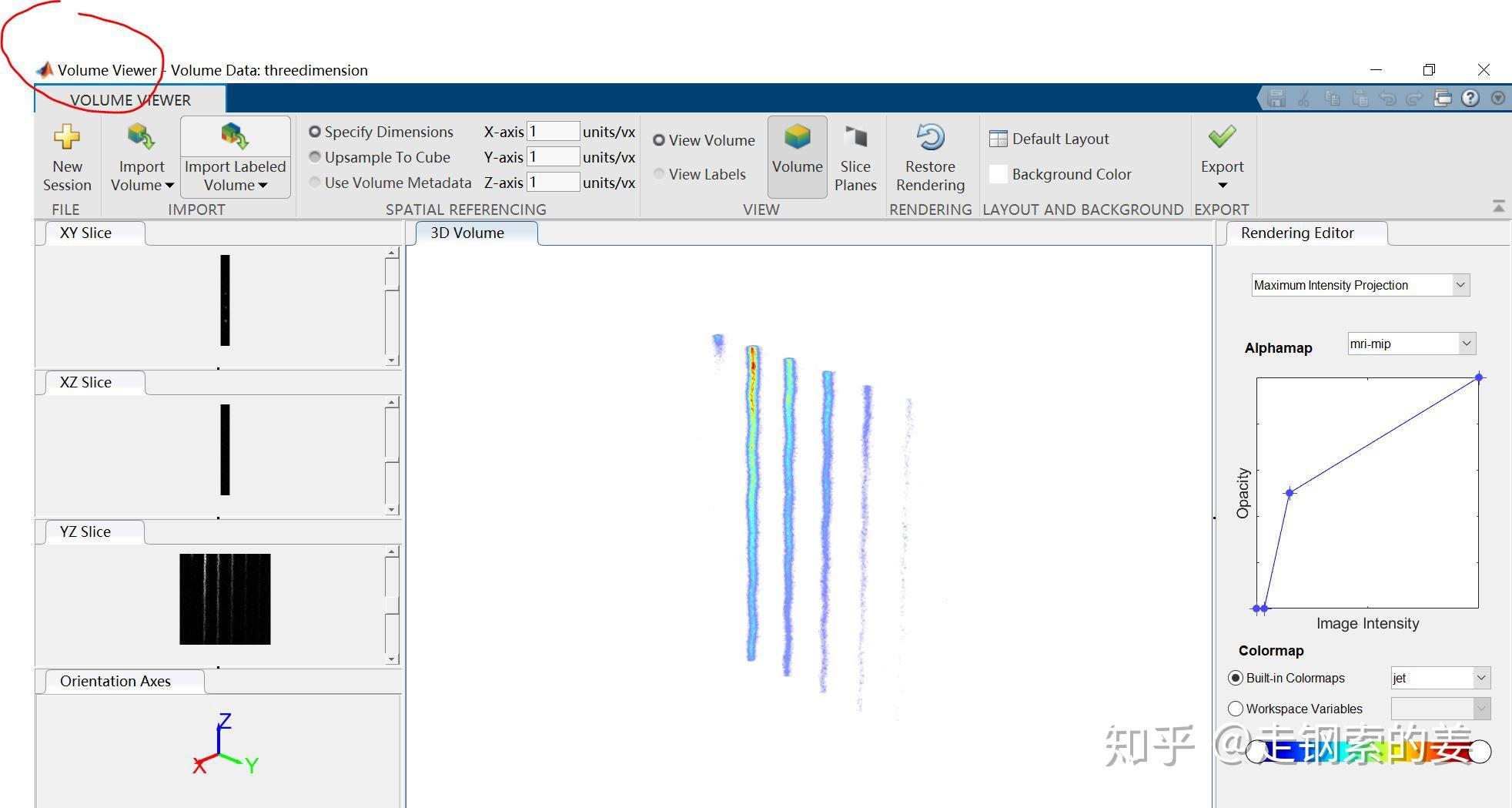This screenshot has height=808, width=1512.
Task: Select the Specify Dimensions radio button
Action: pos(315,132)
